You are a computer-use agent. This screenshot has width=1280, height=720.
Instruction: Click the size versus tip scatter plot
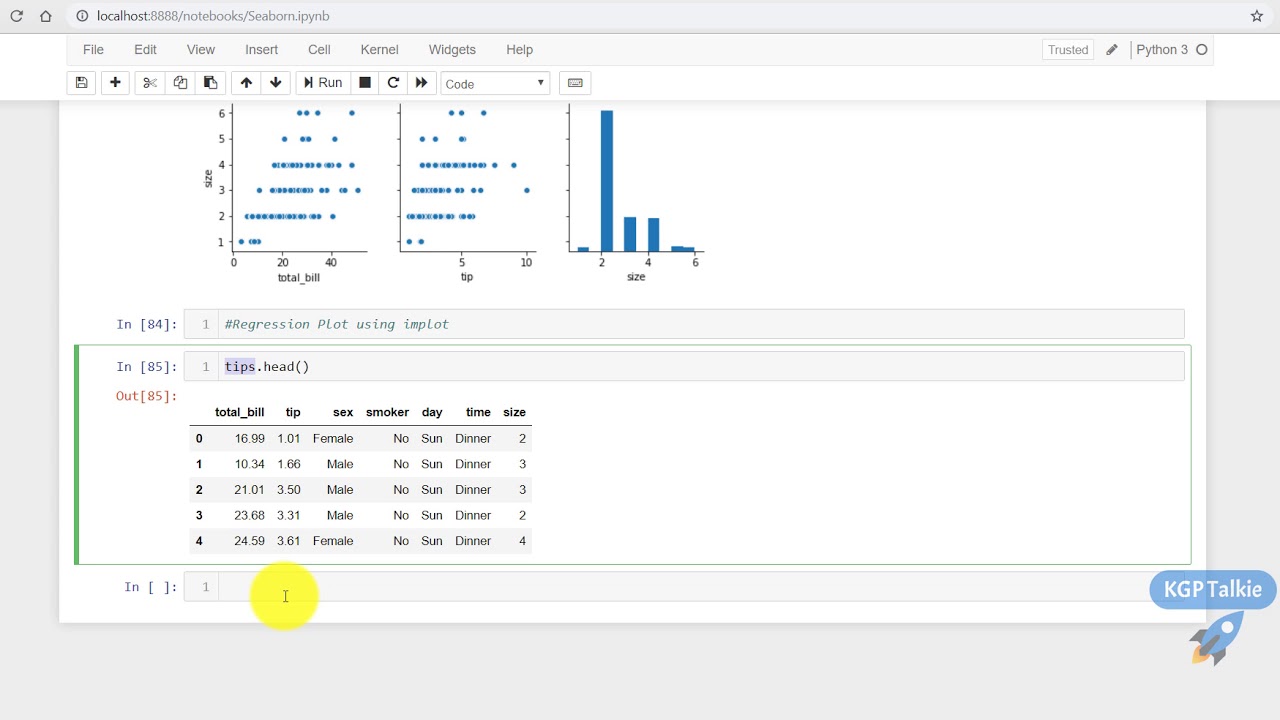click(x=467, y=177)
